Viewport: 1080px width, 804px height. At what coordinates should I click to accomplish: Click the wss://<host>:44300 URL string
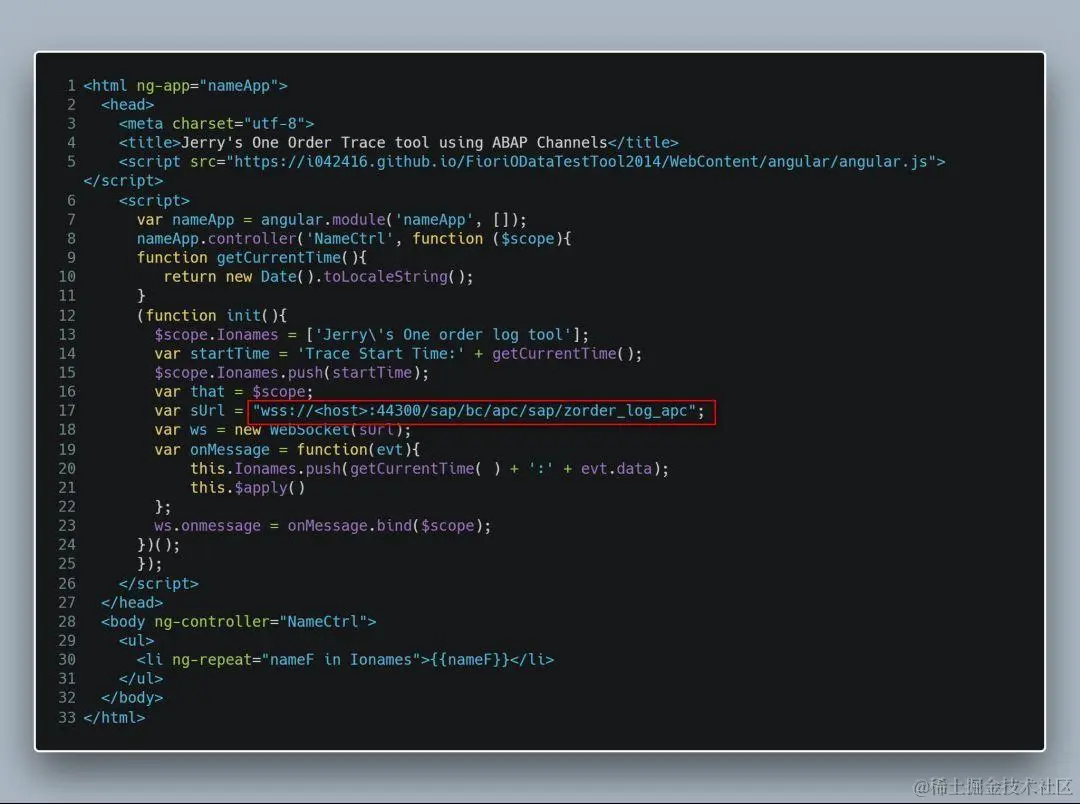475,411
